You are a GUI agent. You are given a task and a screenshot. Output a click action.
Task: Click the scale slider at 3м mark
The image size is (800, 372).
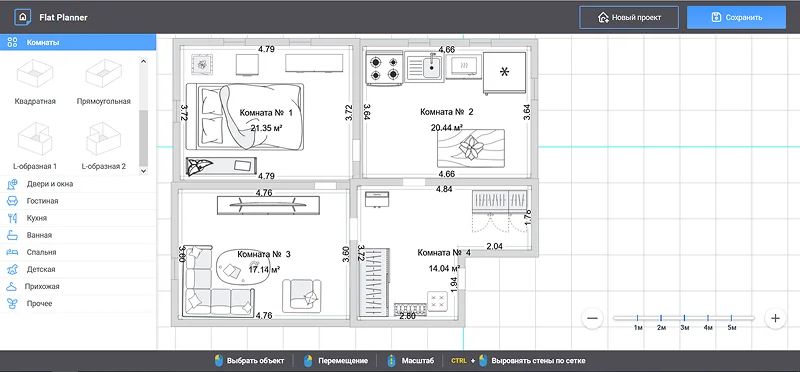[685, 318]
